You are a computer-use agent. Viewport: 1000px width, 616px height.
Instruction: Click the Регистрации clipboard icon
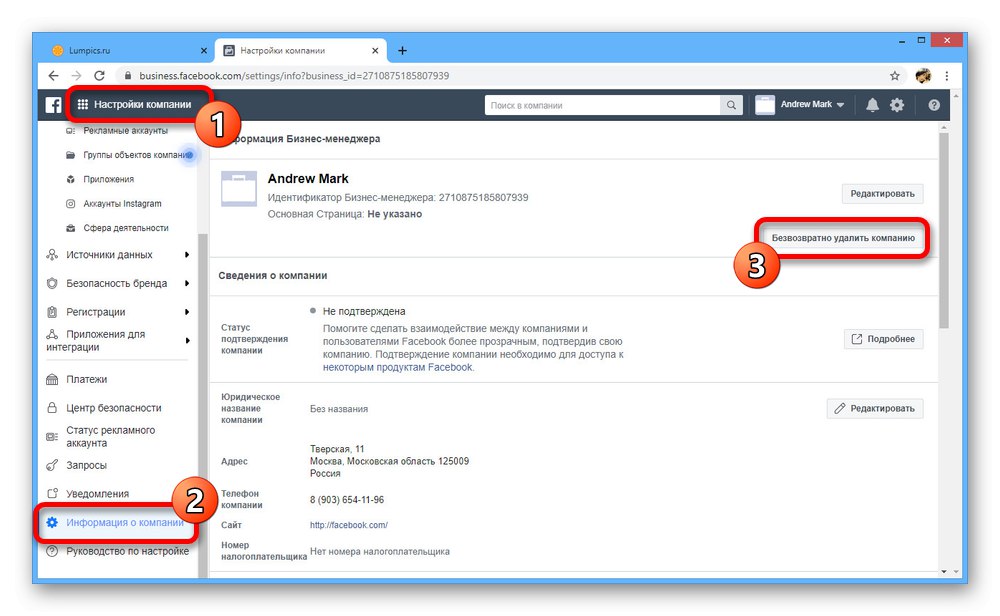pyautogui.click(x=52, y=312)
